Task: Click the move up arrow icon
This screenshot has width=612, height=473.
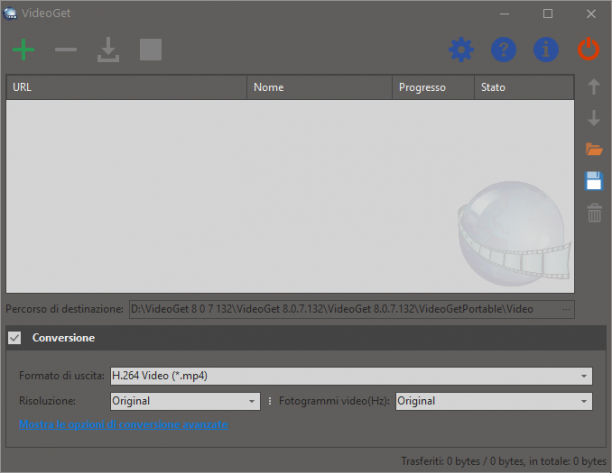Action: tap(594, 87)
